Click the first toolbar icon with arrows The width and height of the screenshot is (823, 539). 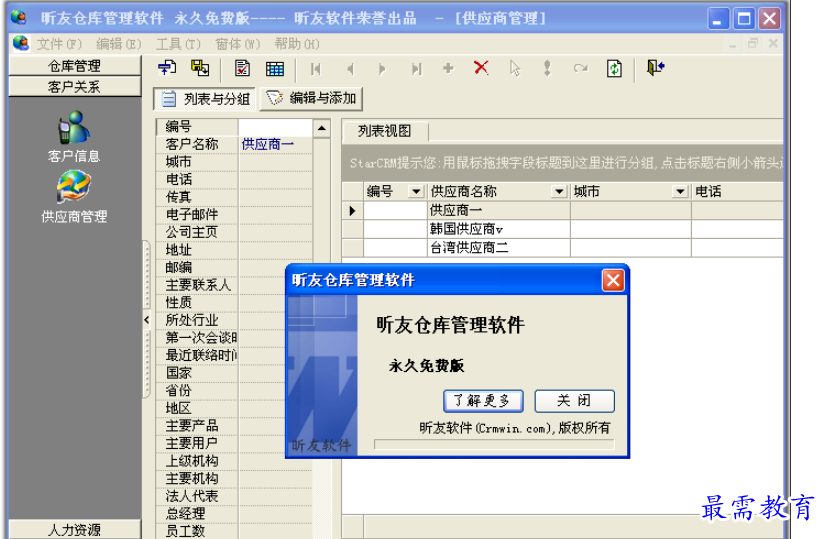pos(167,68)
